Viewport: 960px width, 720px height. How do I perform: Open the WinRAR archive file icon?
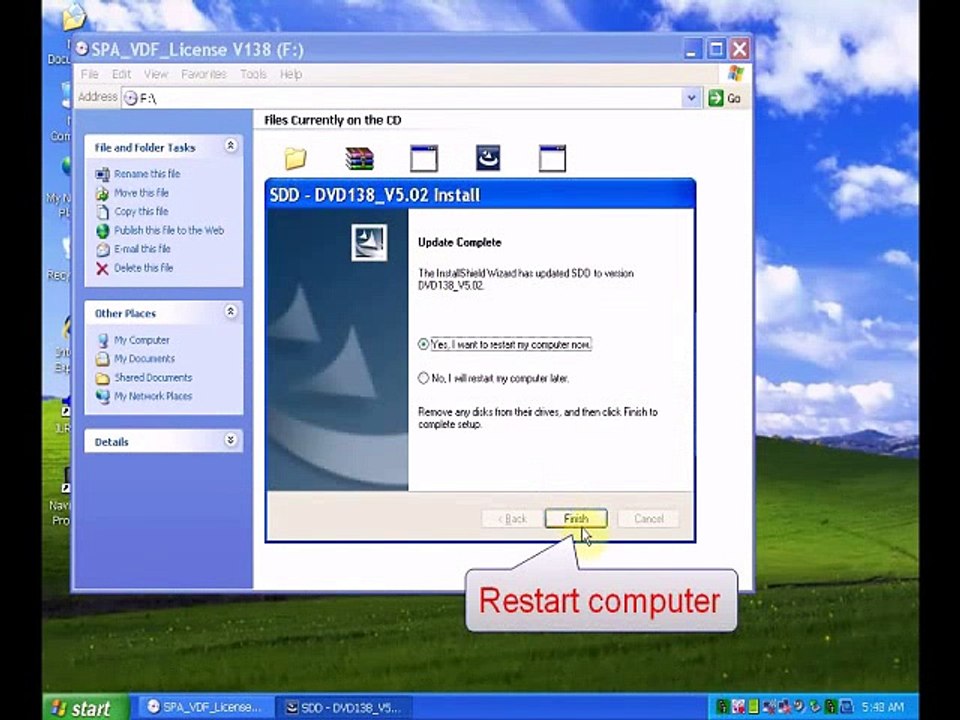click(x=359, y=158)
